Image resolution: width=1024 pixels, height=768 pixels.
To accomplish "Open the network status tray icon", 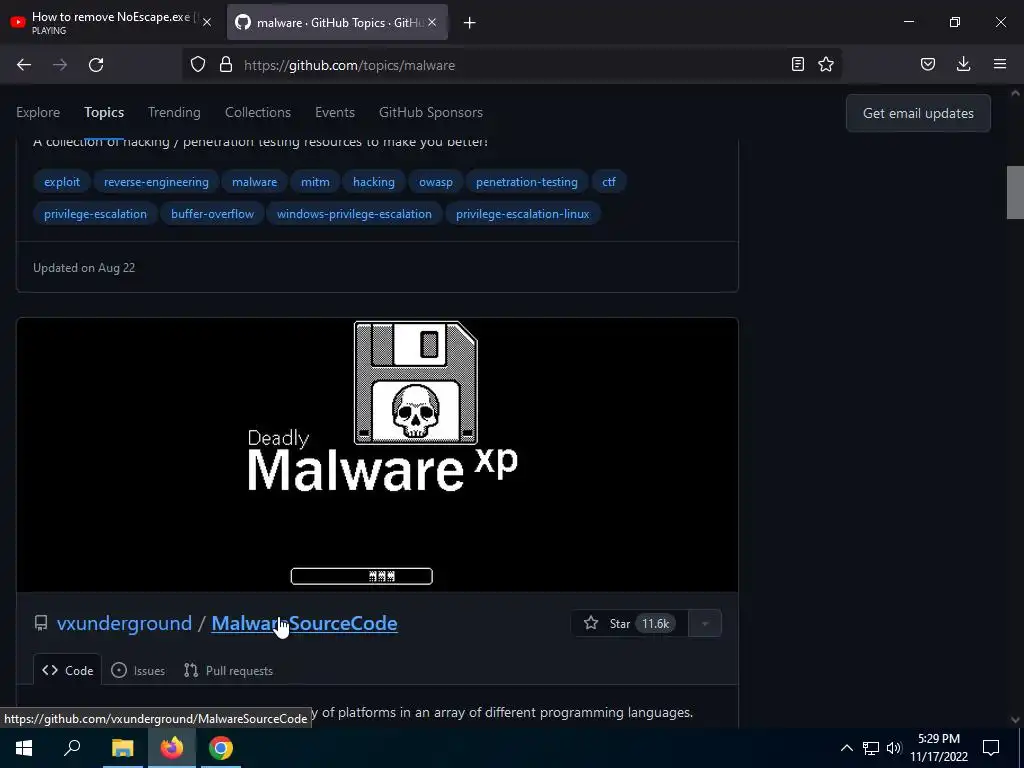I will pyautogui.click(x=871, y=748).
